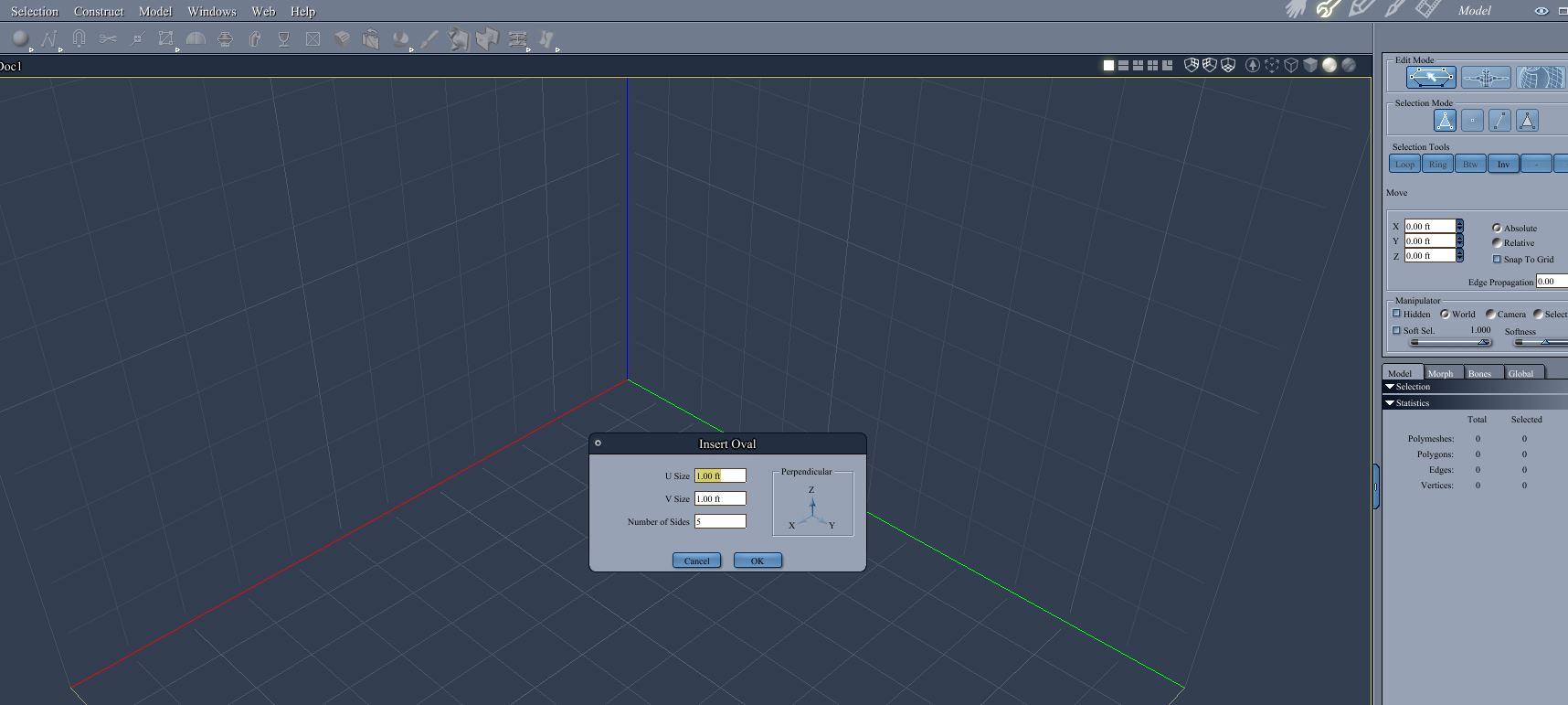Open the pencil Storyboard room
Viewport: 1568px width, 705px height.
click(x=1361, y=9)
